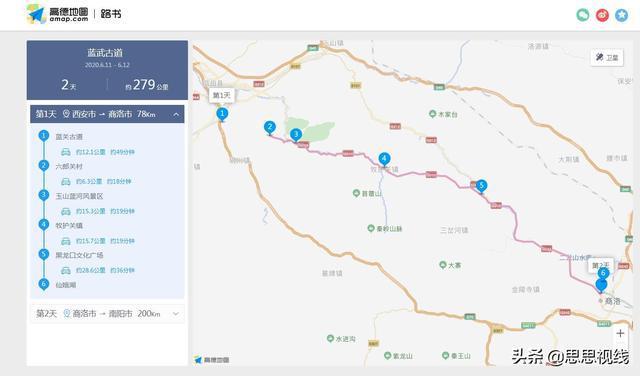This screenshot has width=640, height=376.
Task: Click the 水进沟 scenic spot icon
Action: [x=331, y=338]
